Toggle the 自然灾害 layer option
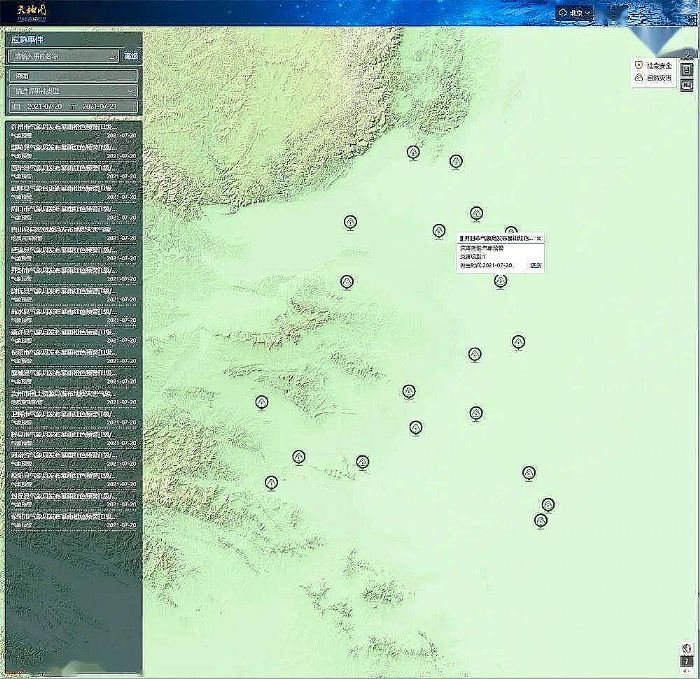This screenshot has height=679, width=700. click(x=654, y=77)
